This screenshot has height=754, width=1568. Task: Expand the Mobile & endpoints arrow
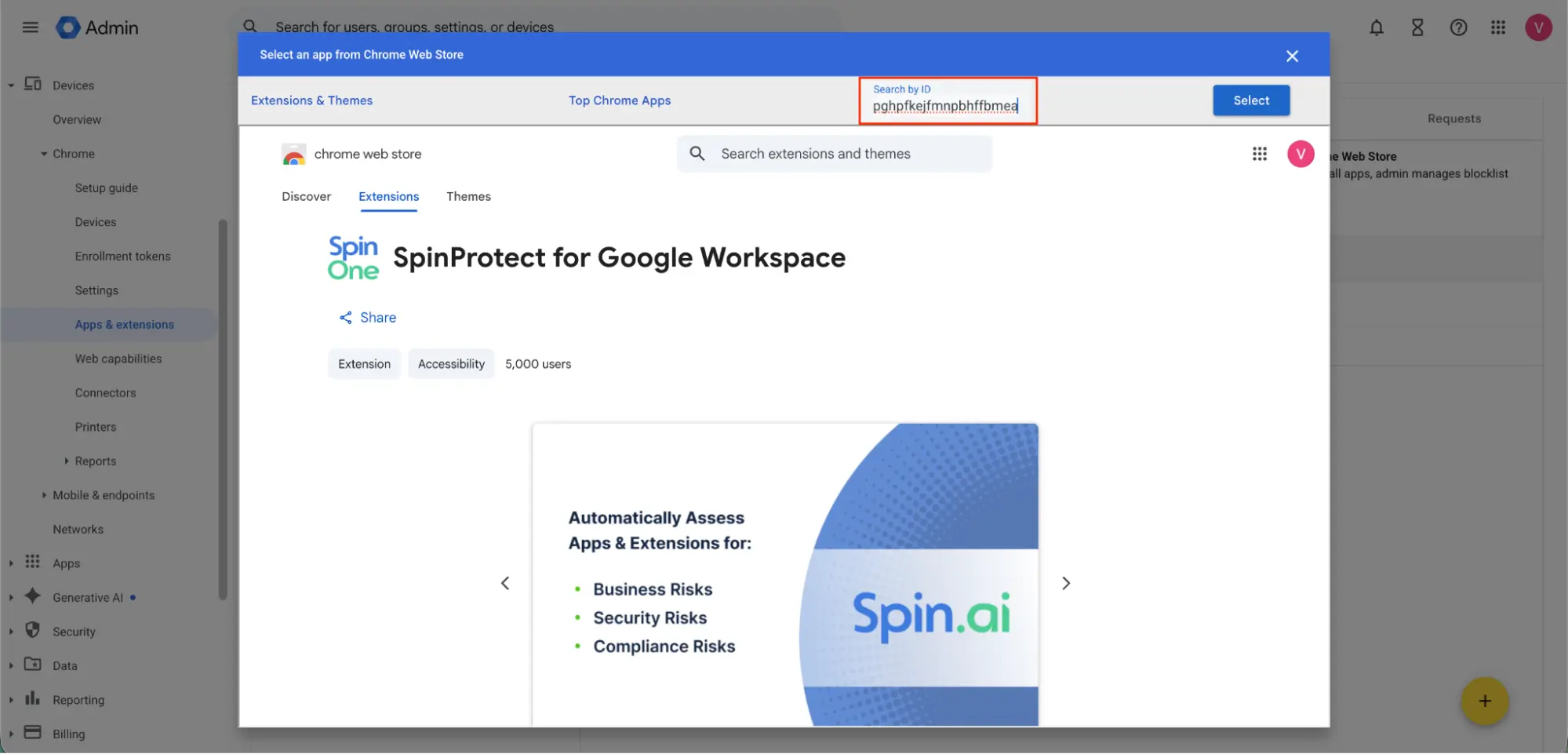coord(44,495)
